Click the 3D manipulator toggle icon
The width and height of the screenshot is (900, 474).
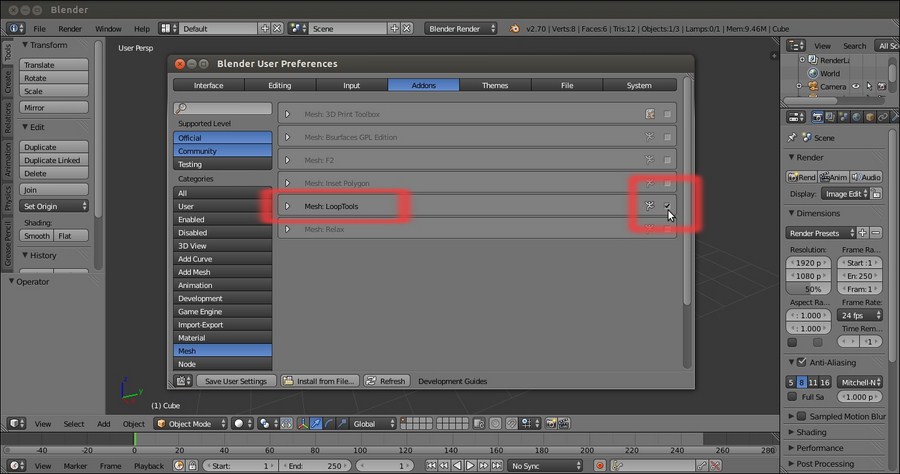coord(302,424)
